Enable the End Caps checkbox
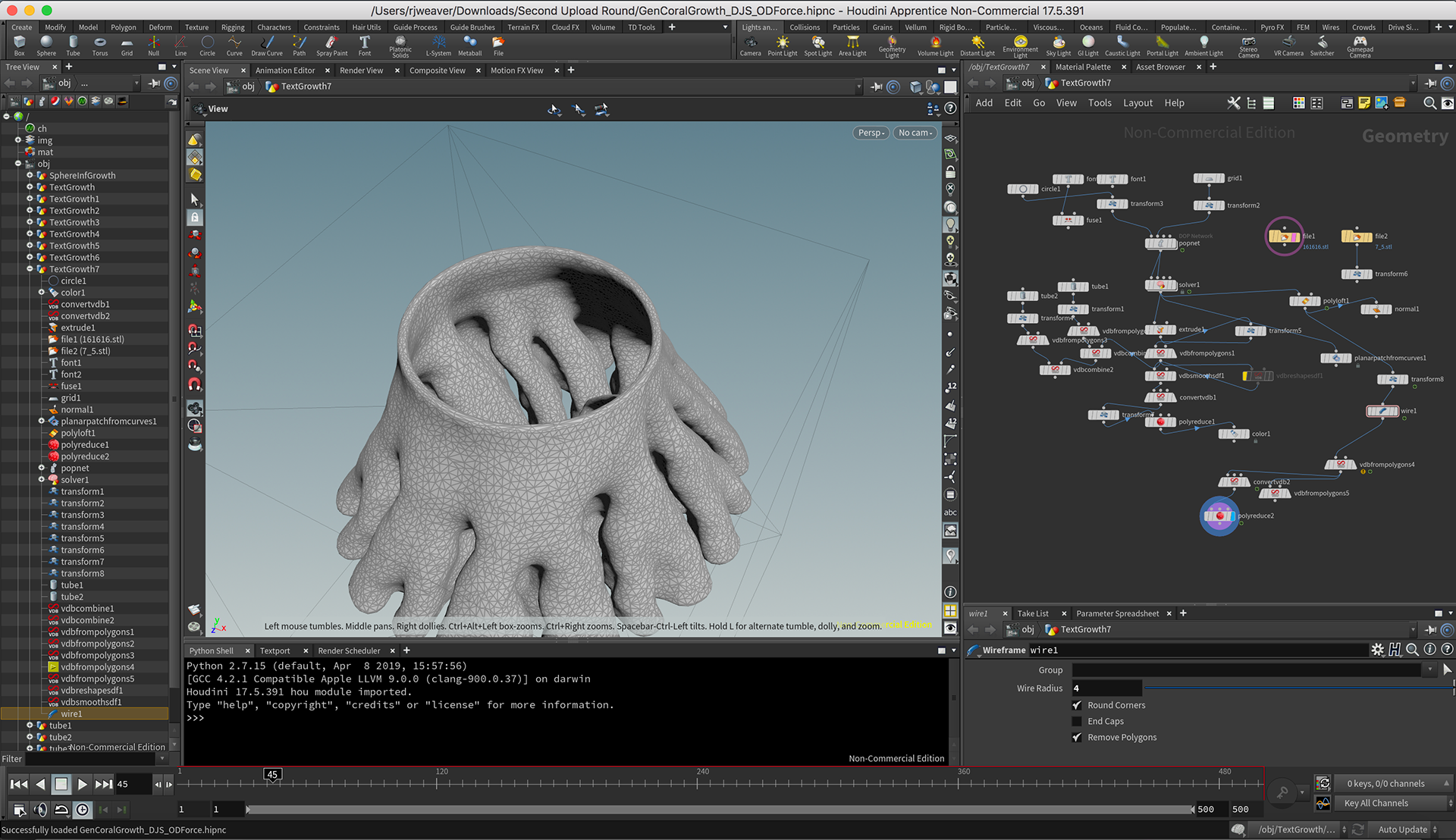The height and width of the screenshot is (840, 1456). click(1077, 721)
